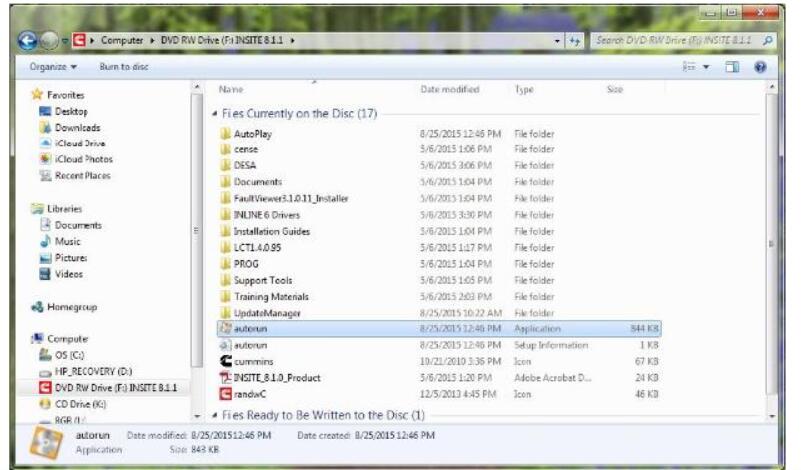Open the Music library

[67, 242]
